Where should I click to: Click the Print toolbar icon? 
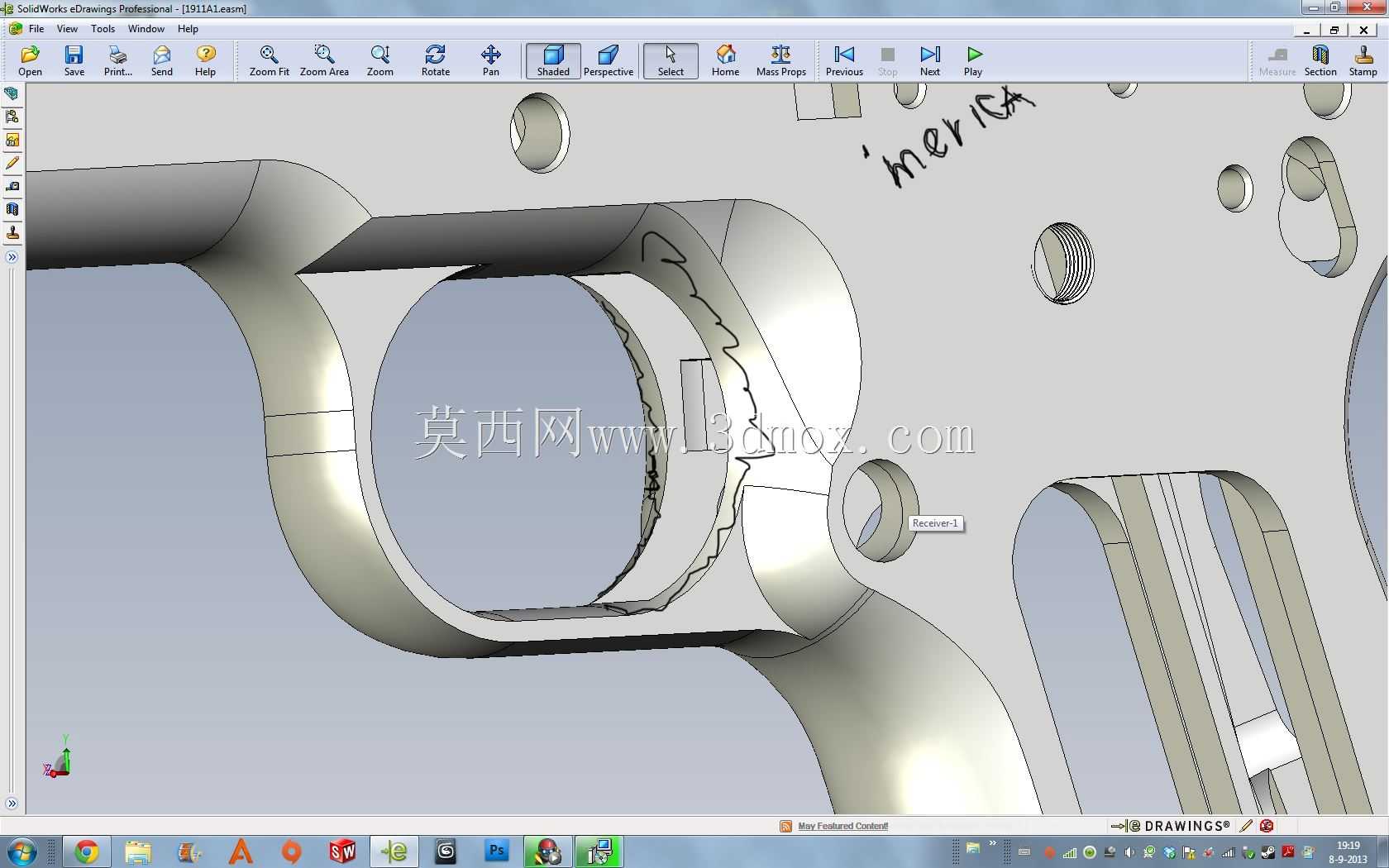[x=118, y=60]
